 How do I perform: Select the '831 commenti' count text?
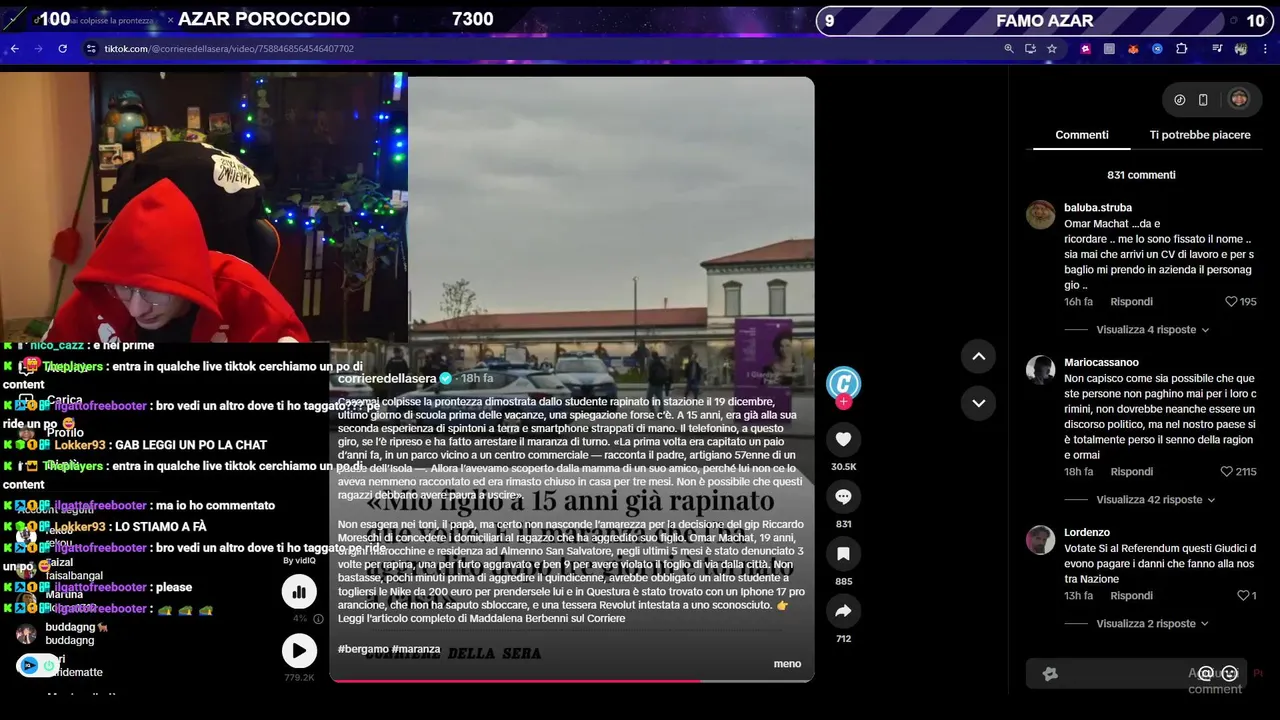pyautogui.click(x=1141, y=175)
